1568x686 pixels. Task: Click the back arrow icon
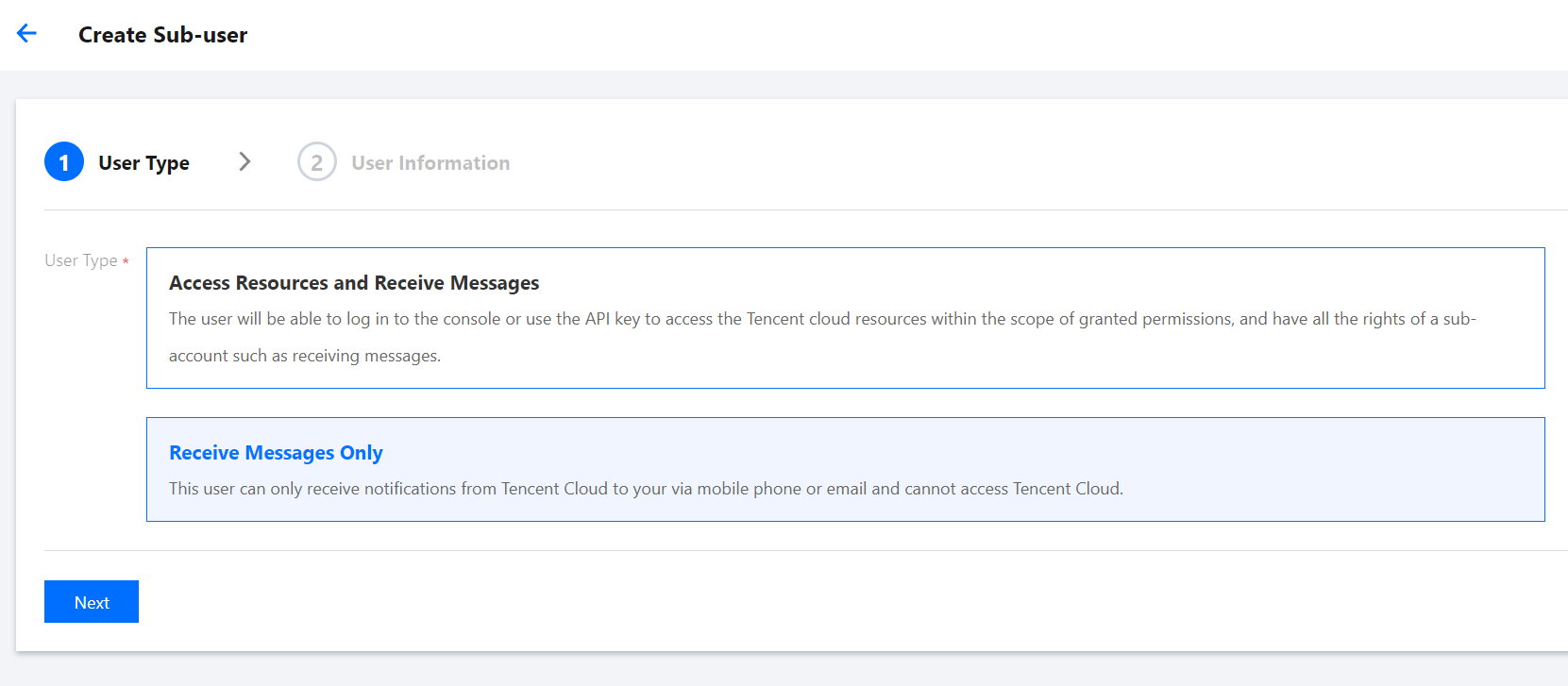pyautogui.click(x=26, y=34)
